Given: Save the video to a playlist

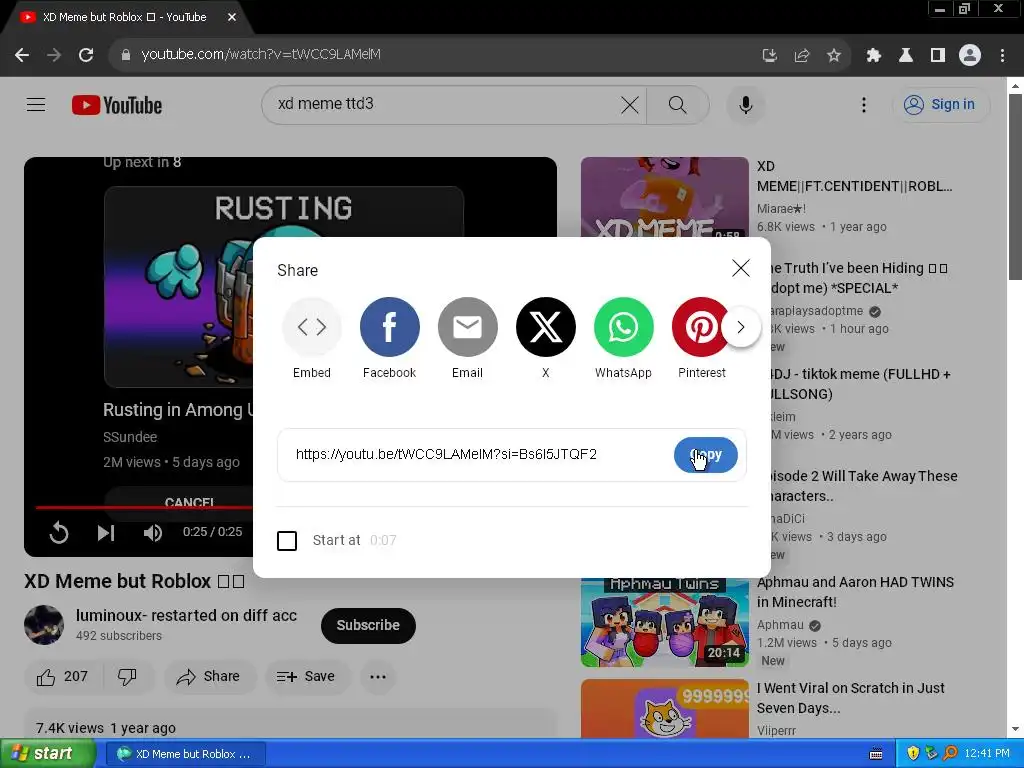Looking at the screenshot, I should point(307,677).
